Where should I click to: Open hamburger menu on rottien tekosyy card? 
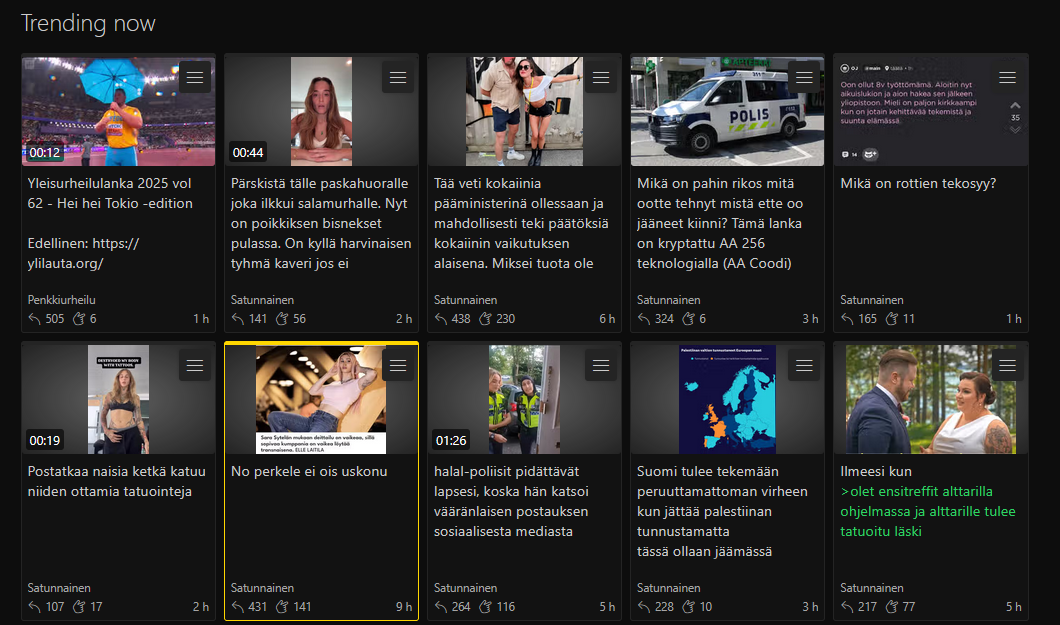1007,78
